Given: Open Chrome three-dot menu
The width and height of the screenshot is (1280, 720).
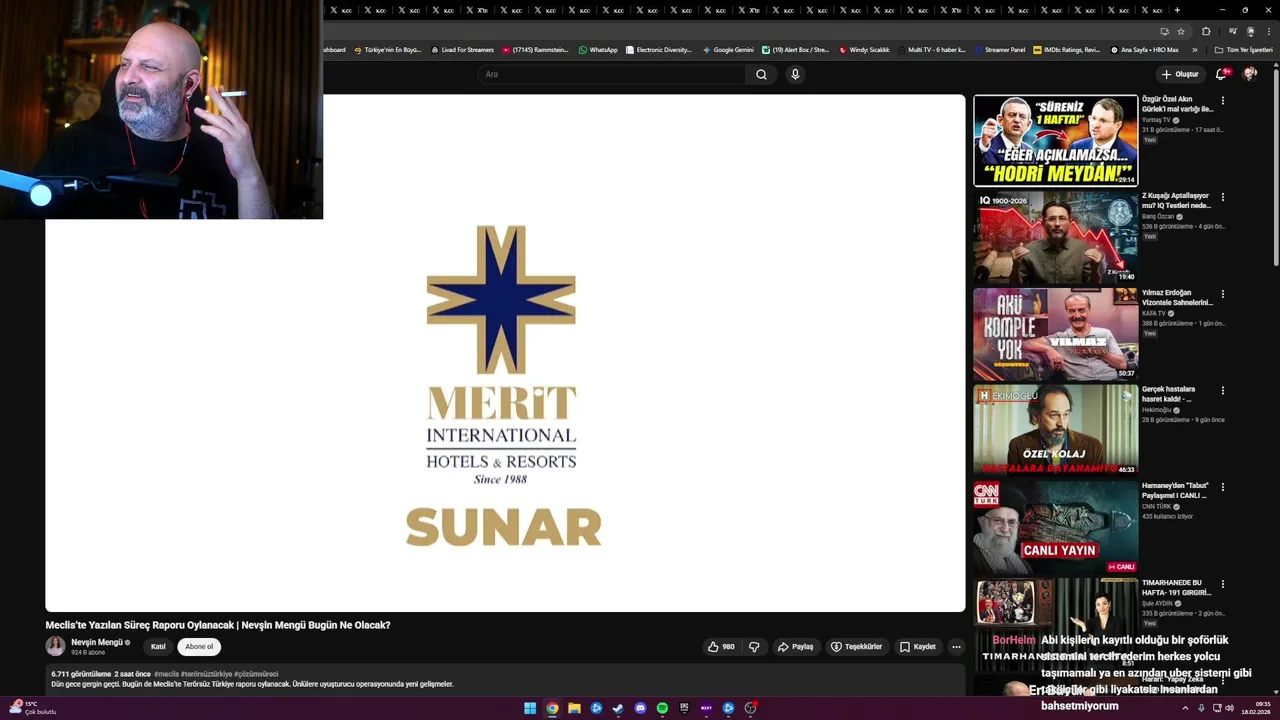Looking at the screenshot, I should [1268, 31].
